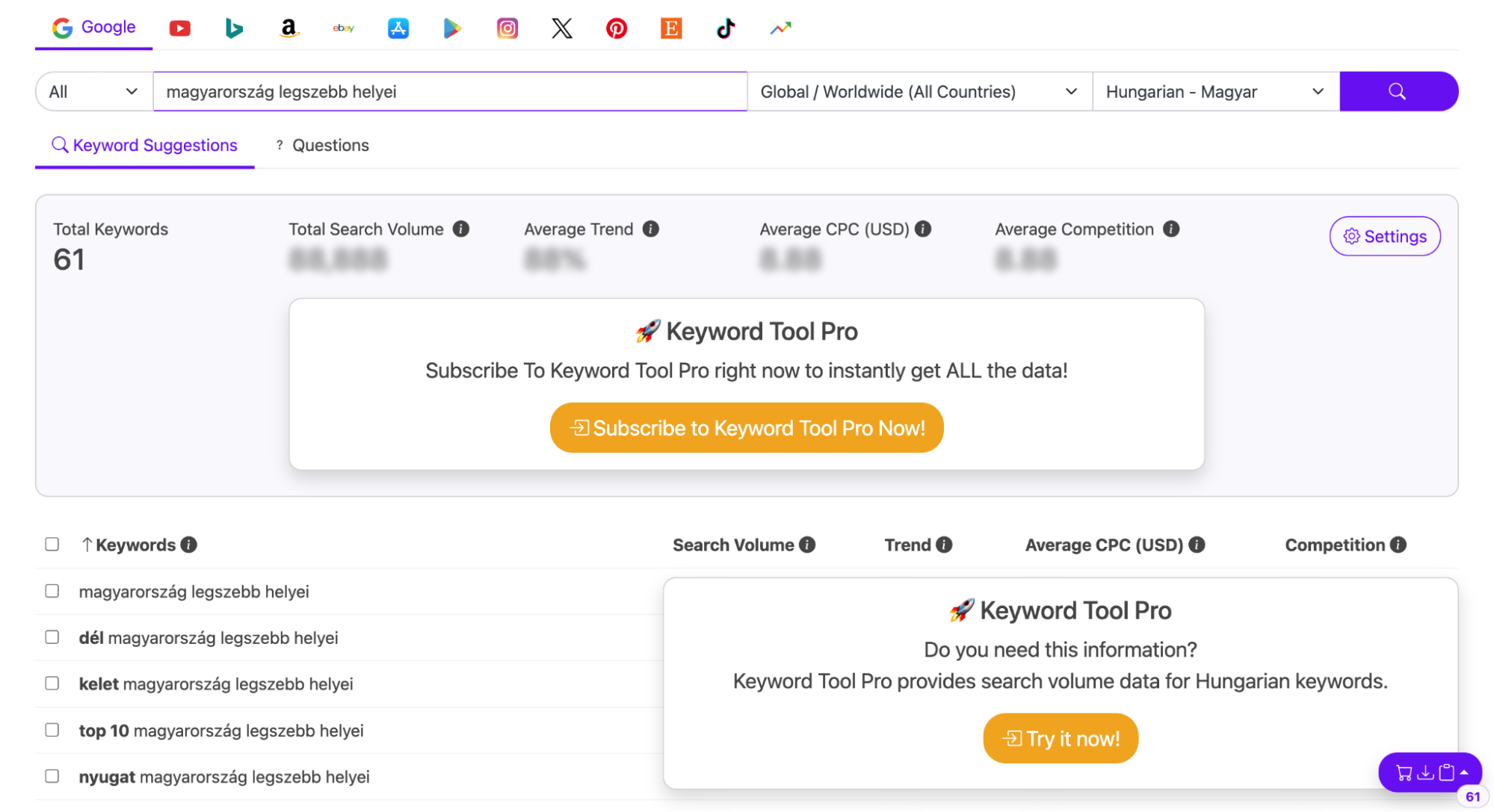Open the Amazon keyword tab icon
Image resolution: width=1494 pixels, height=812 pixels.
(288, 28)
